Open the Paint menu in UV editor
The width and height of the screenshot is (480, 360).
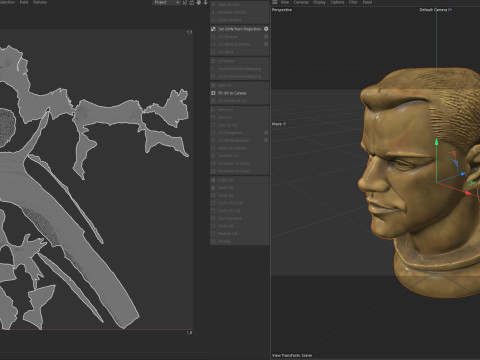(x=24, y=2)
